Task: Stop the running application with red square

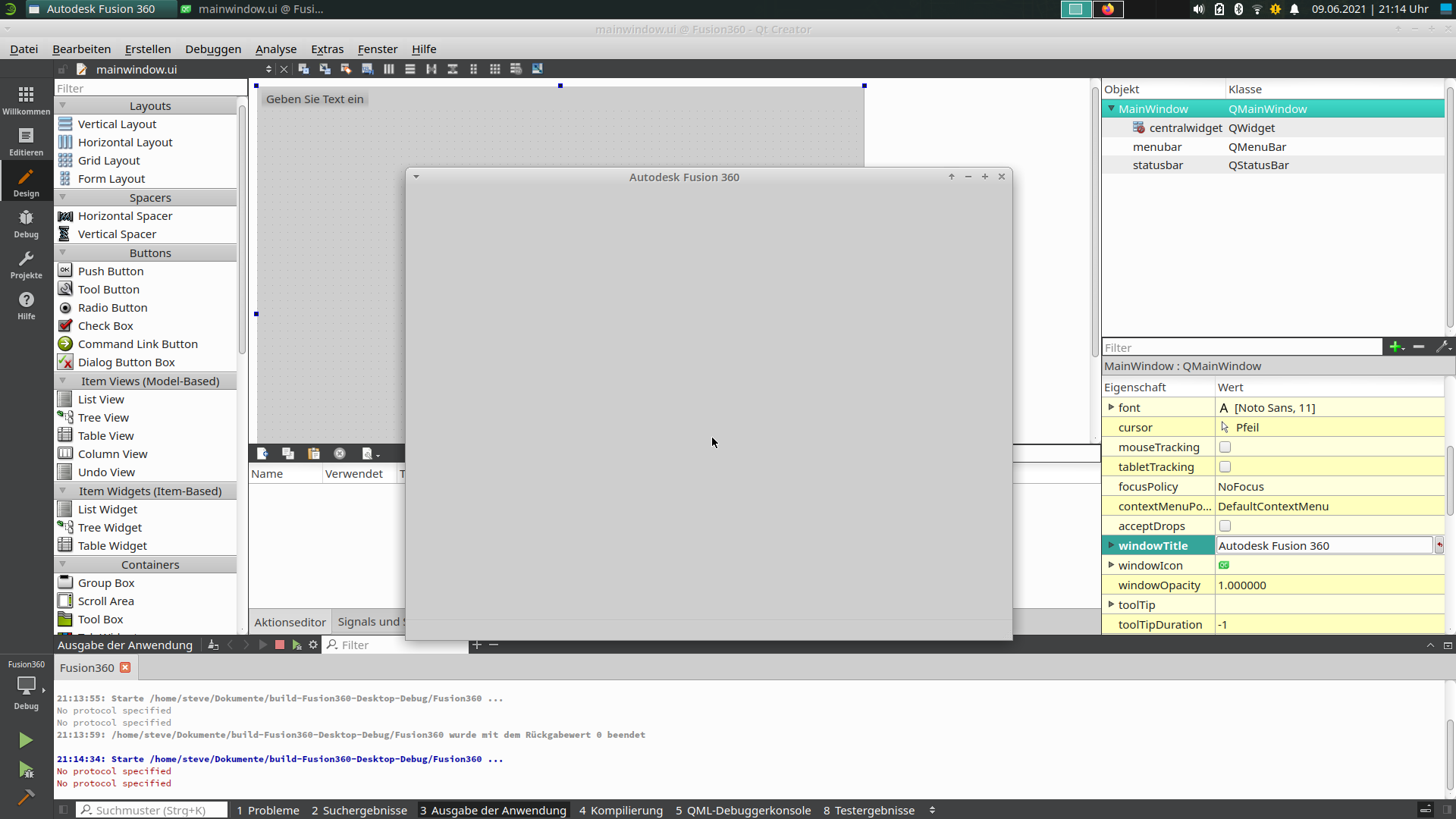Action: (279, 645)
